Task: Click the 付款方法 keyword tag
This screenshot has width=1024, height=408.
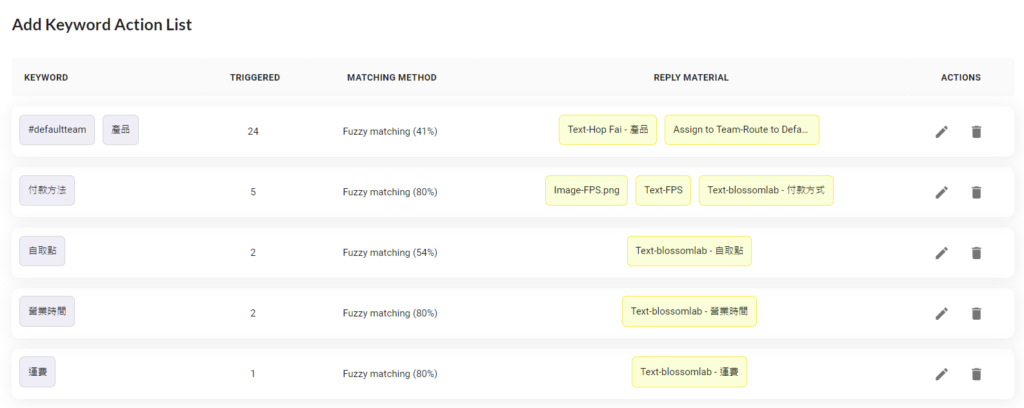Action: tap(47, 190)
